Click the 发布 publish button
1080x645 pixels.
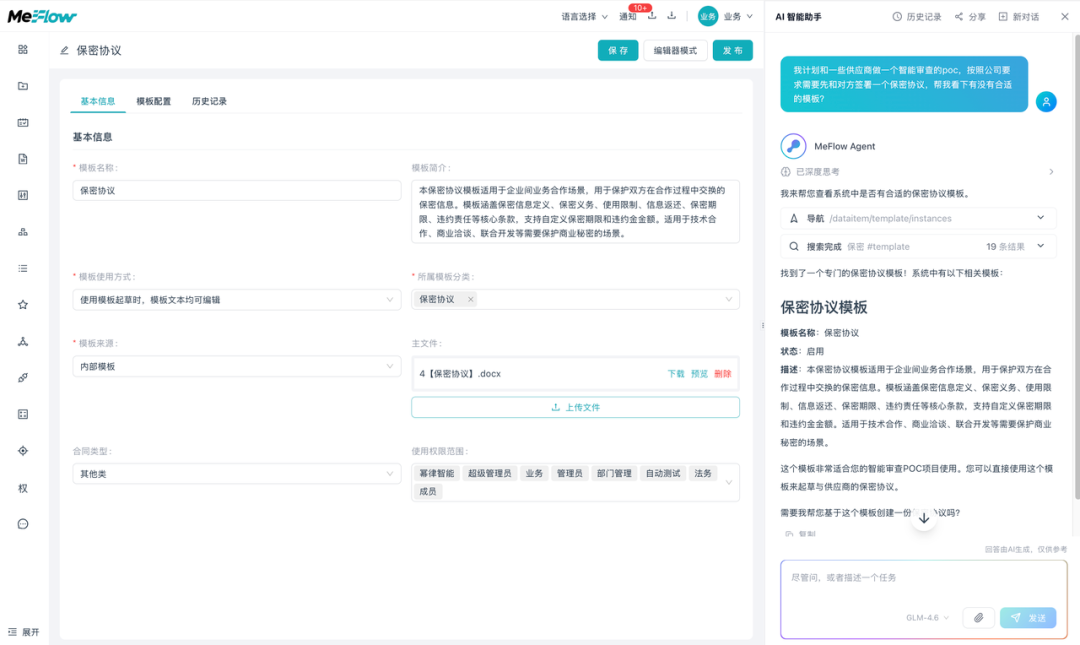click(732, 50)
